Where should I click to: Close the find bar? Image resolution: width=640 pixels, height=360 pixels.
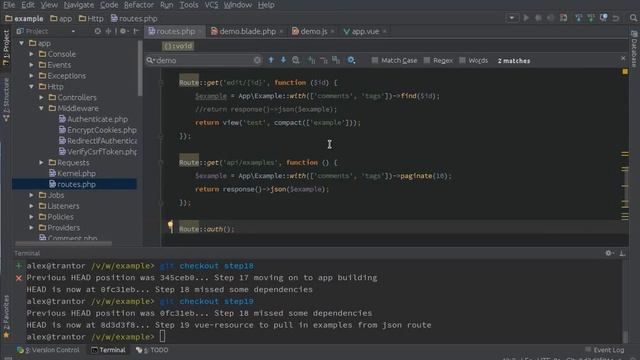pos(623,58)
